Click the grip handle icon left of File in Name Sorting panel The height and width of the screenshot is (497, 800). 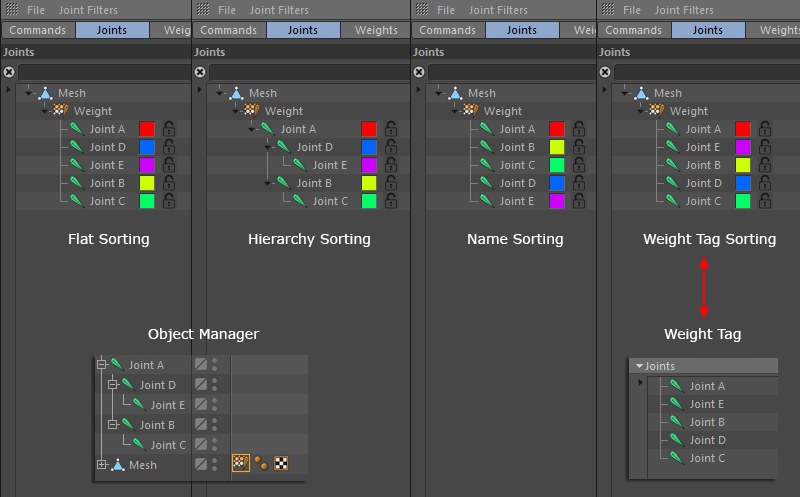[x=422, y=9]
